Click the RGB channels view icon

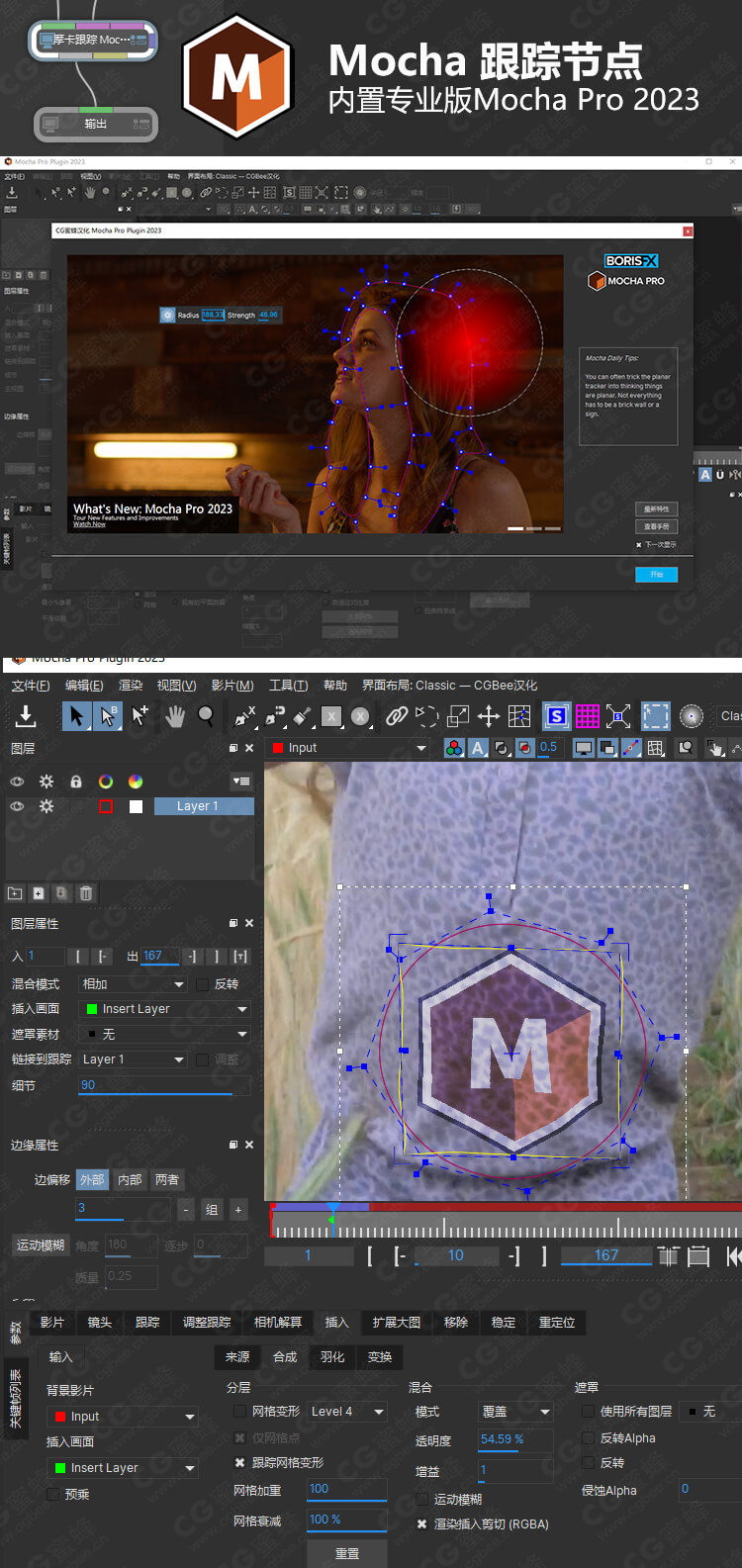[454, 748]
